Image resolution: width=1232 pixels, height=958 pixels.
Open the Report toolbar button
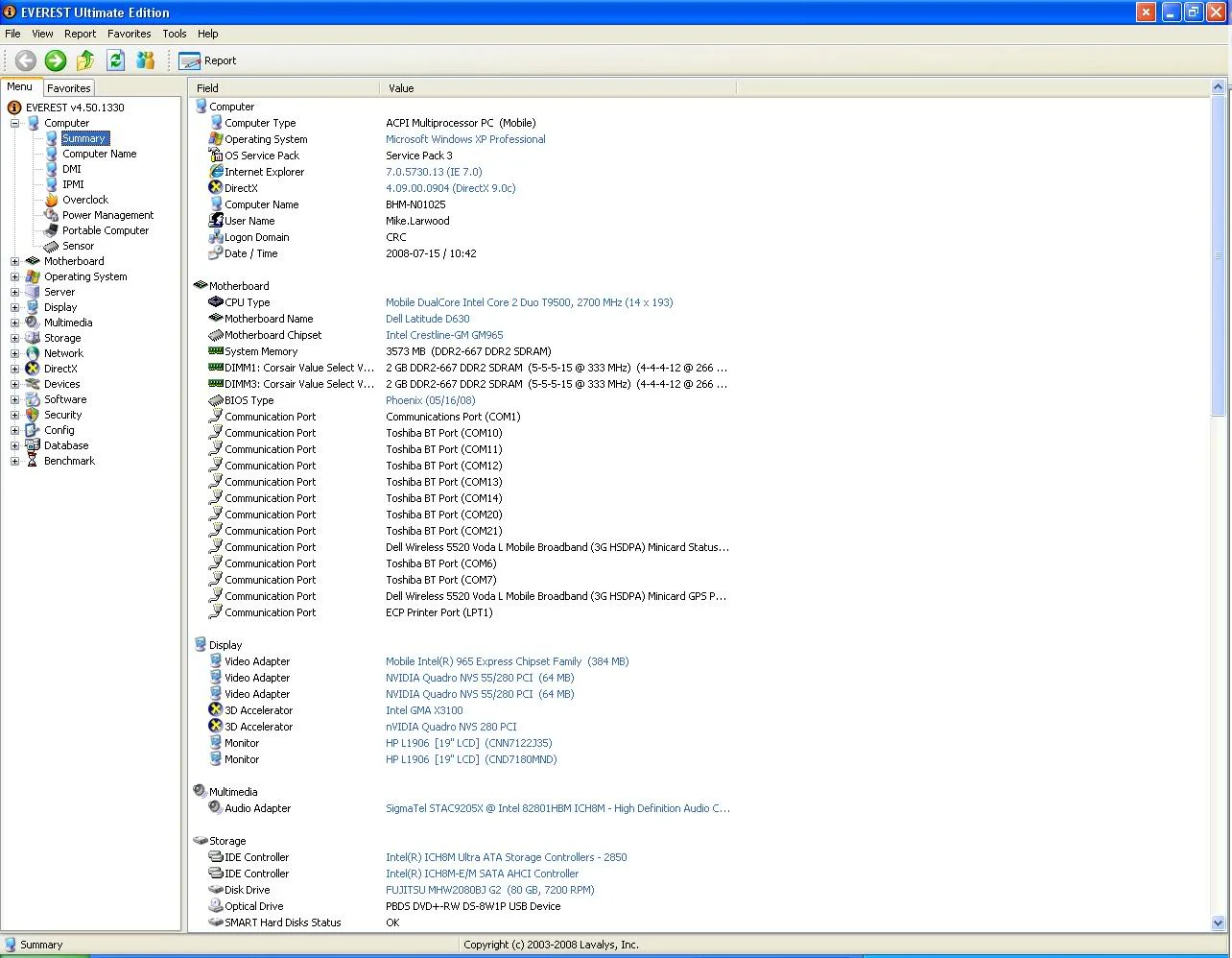pyautogui.click(x=207, y=60)
